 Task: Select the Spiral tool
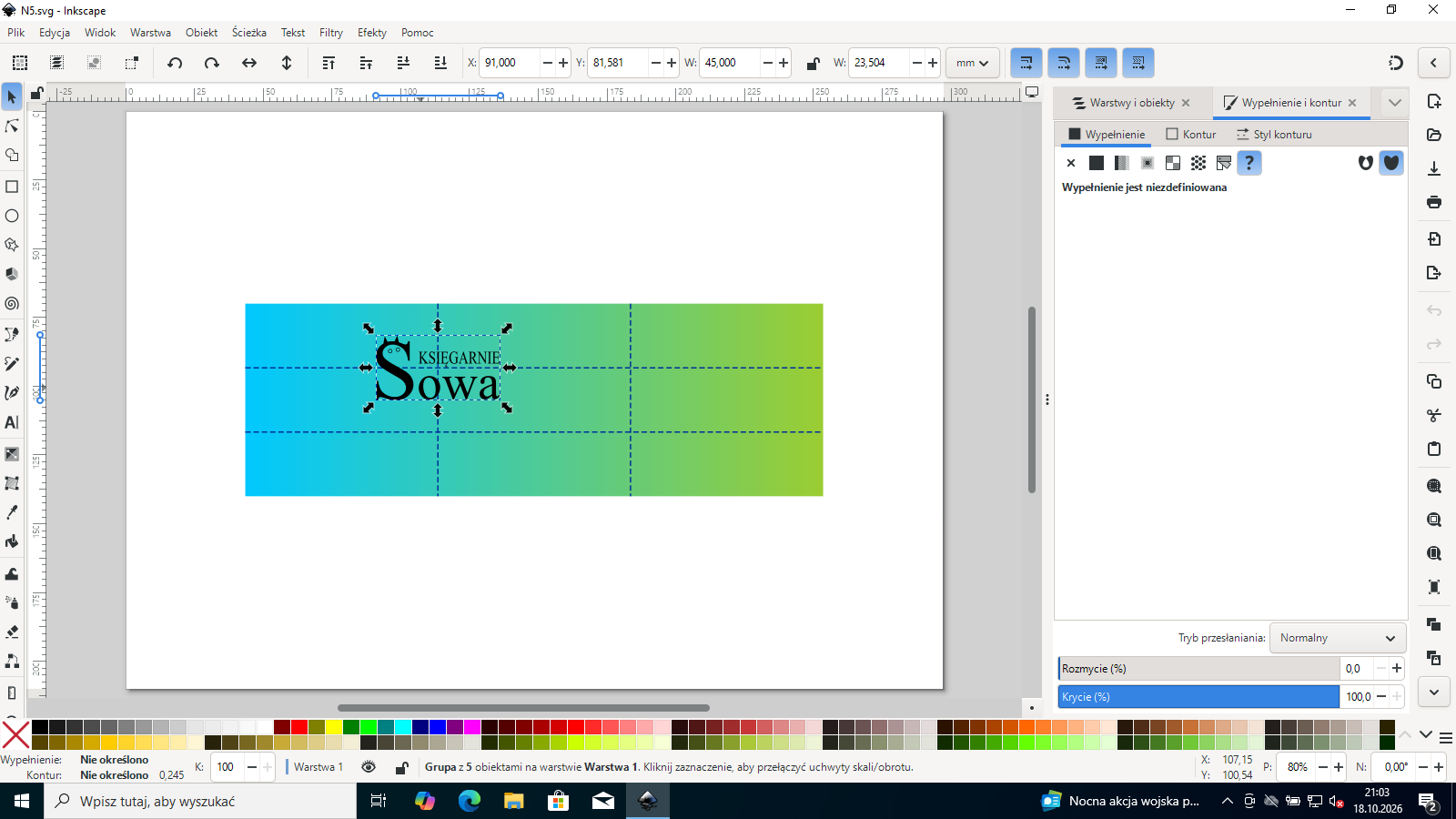(12, 304)
